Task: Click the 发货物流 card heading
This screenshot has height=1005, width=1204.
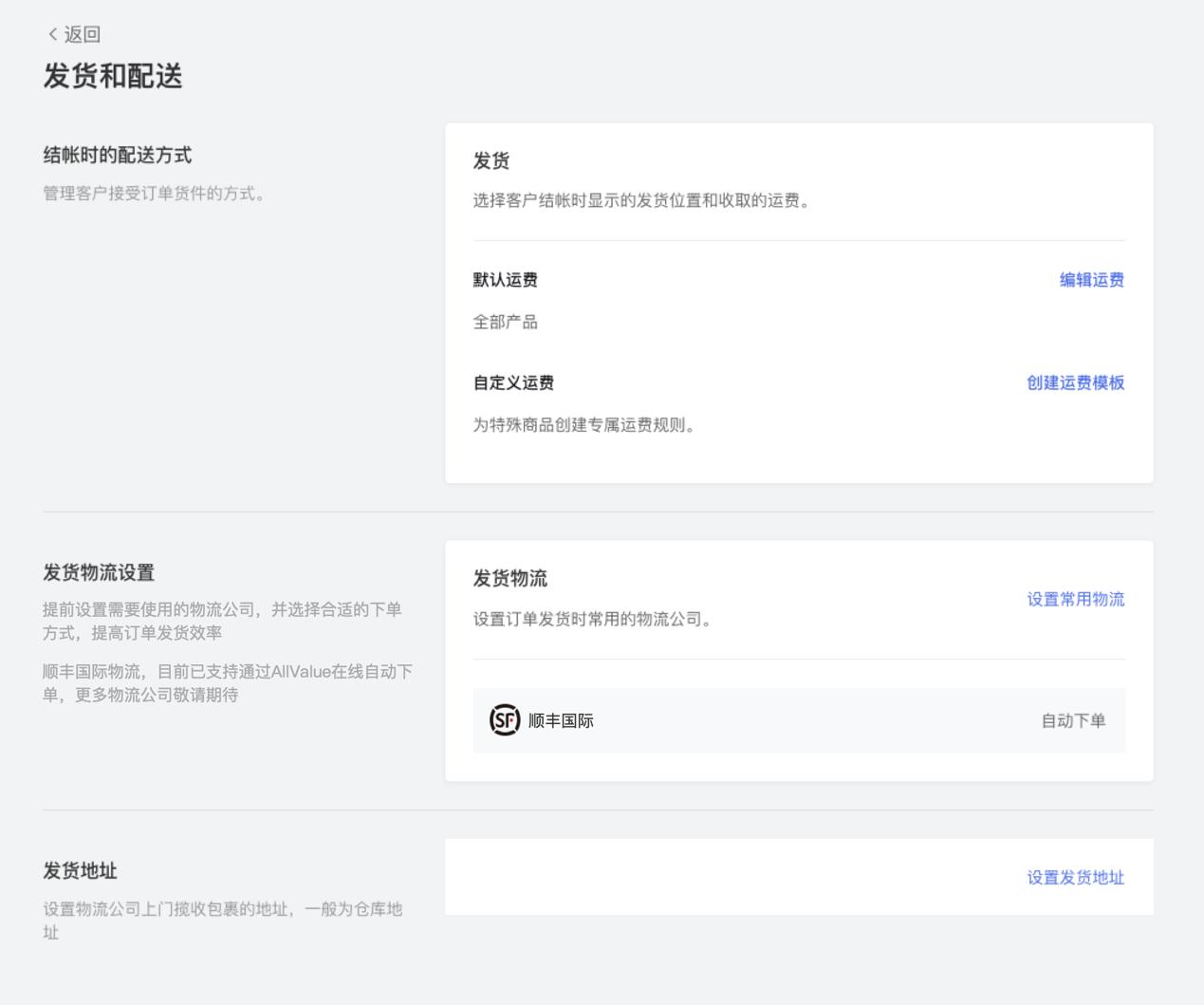Action: (505, 578)
